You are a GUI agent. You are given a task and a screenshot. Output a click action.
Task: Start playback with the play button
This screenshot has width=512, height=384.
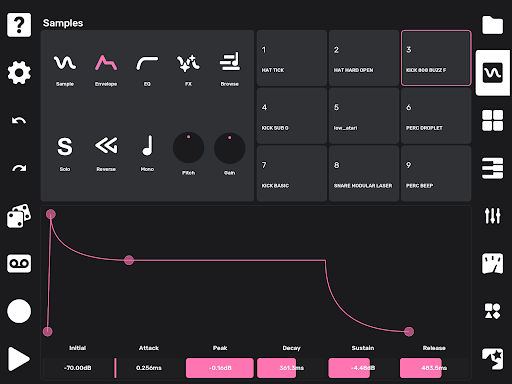point(19,359)
